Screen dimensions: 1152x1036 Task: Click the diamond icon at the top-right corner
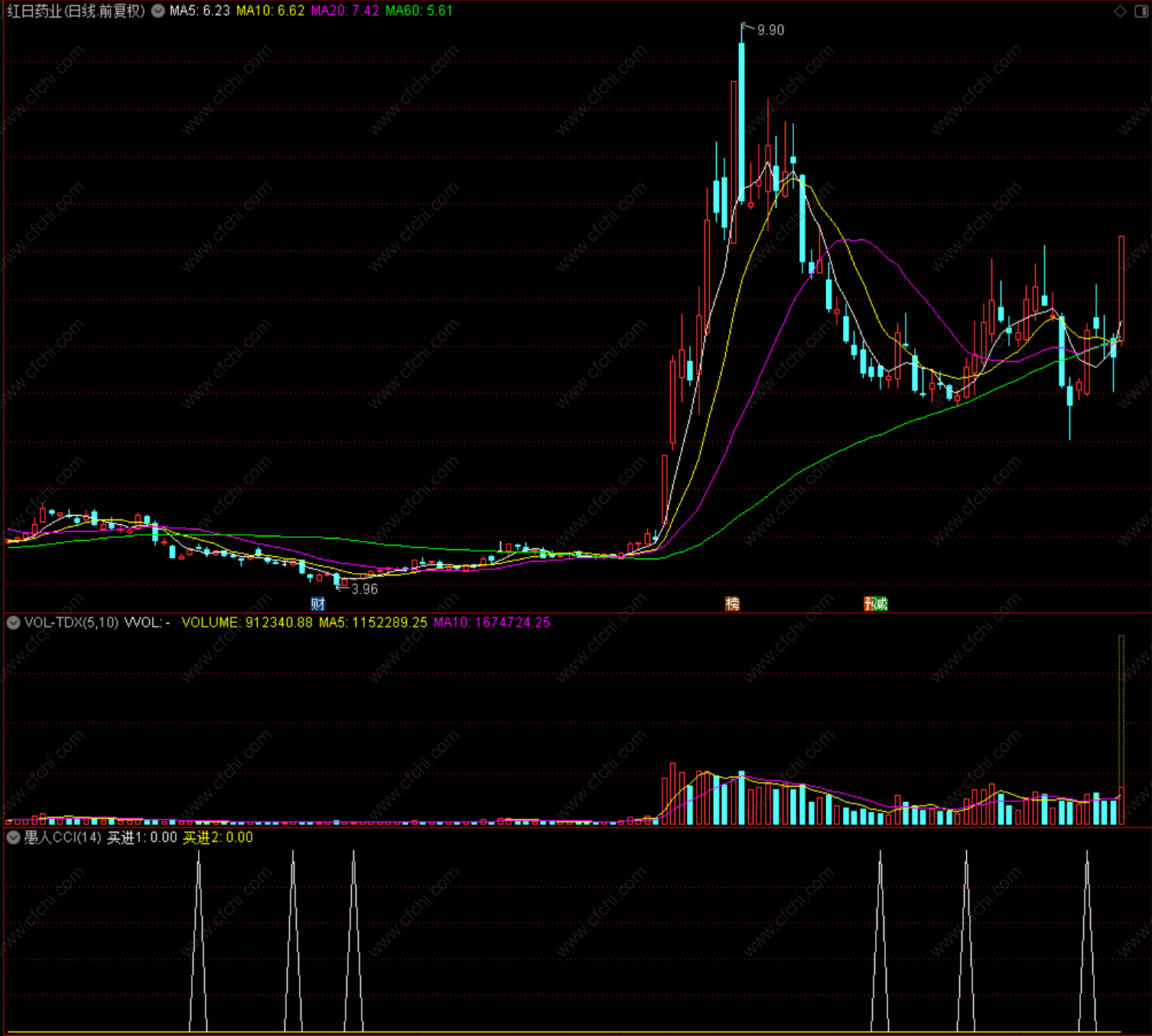pyautogui.click(x=1120, y=11)
